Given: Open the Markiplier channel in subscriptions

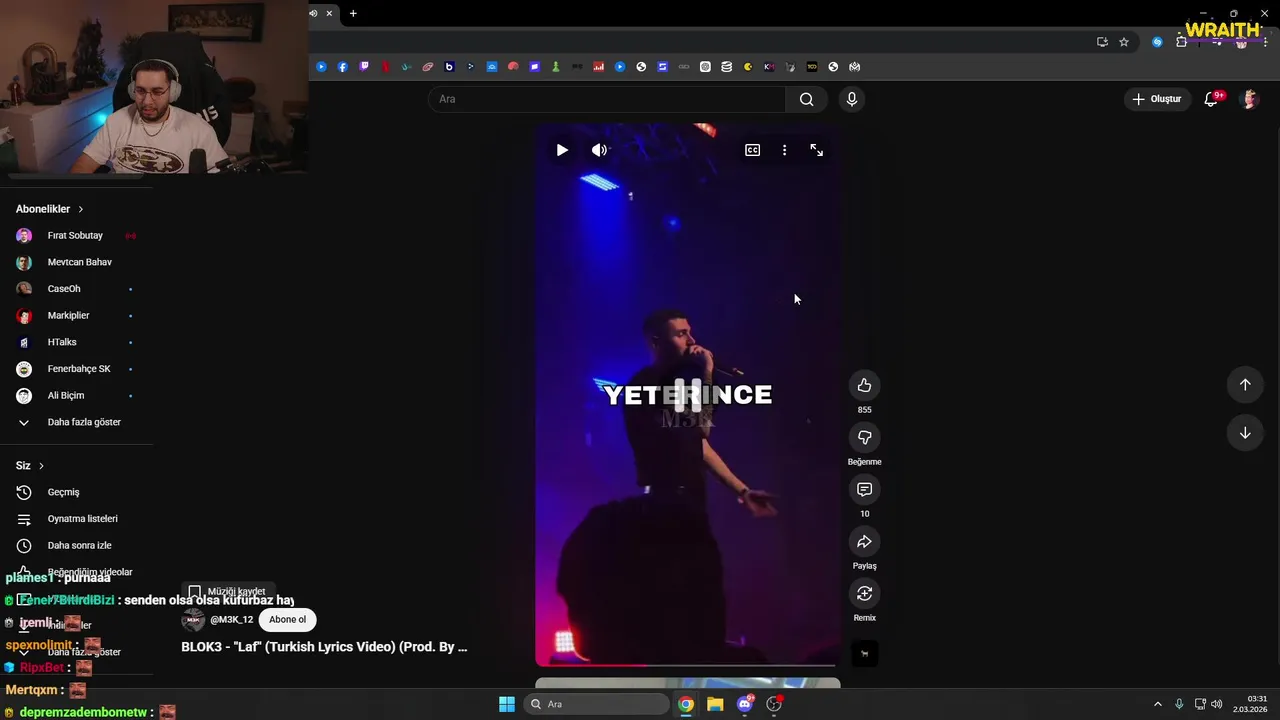Looking at the screenshot, I should [x=76, y=316].
